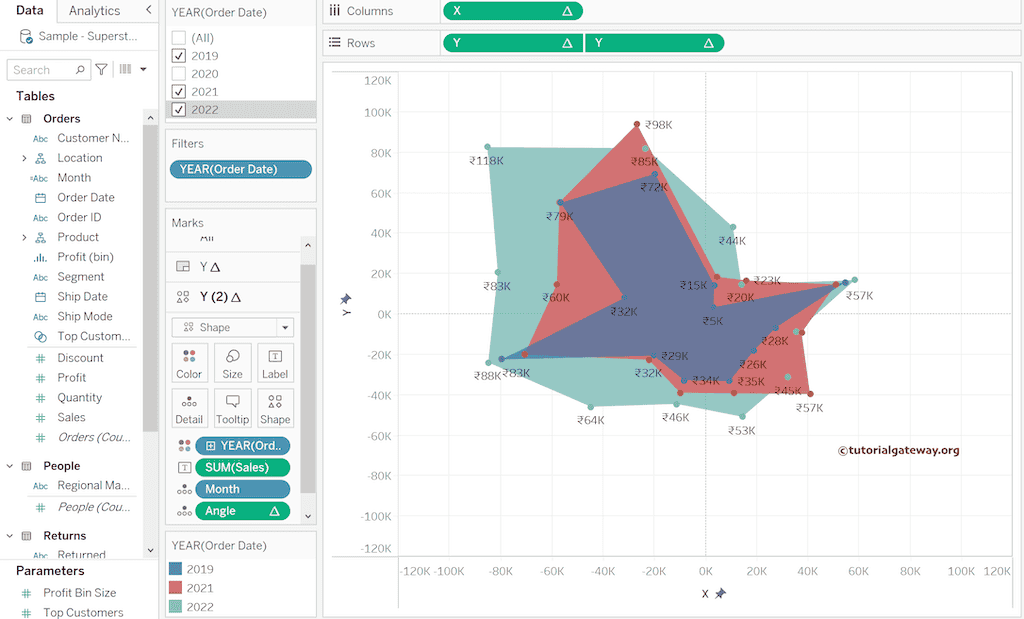Click the YEAR(Order Date) filter pill
Image resolution: width=1024 pixels, height=619 pixels.
pos(241,169)
